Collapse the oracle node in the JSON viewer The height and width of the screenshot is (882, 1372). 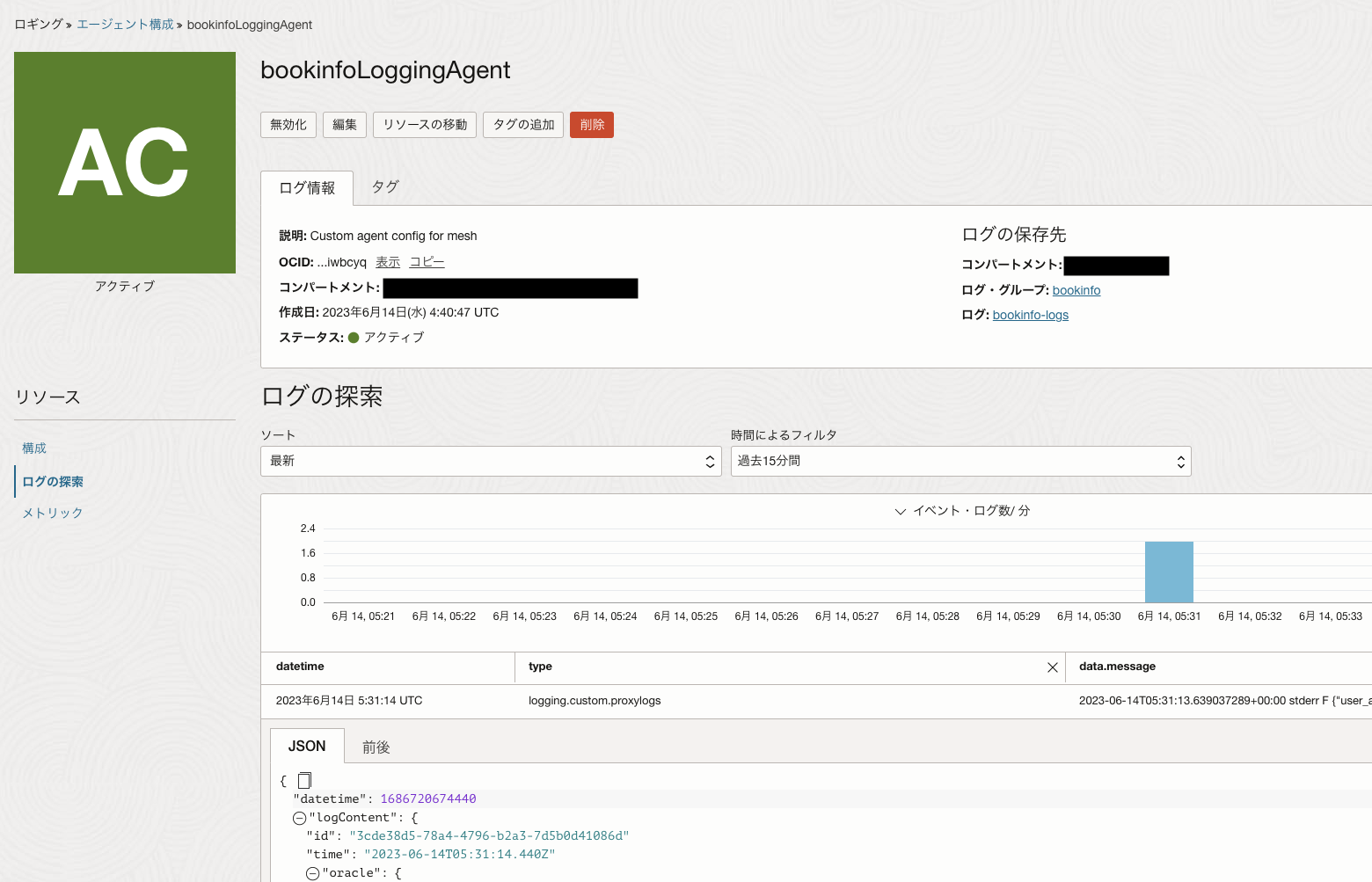point(312,872)
